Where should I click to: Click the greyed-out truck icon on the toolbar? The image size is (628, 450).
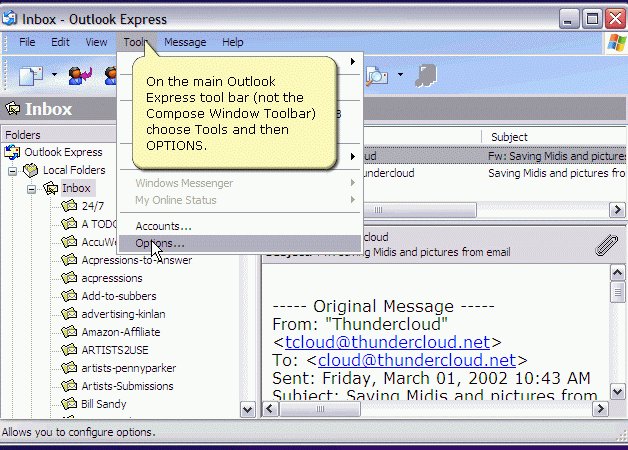click(x=426, y=76)
